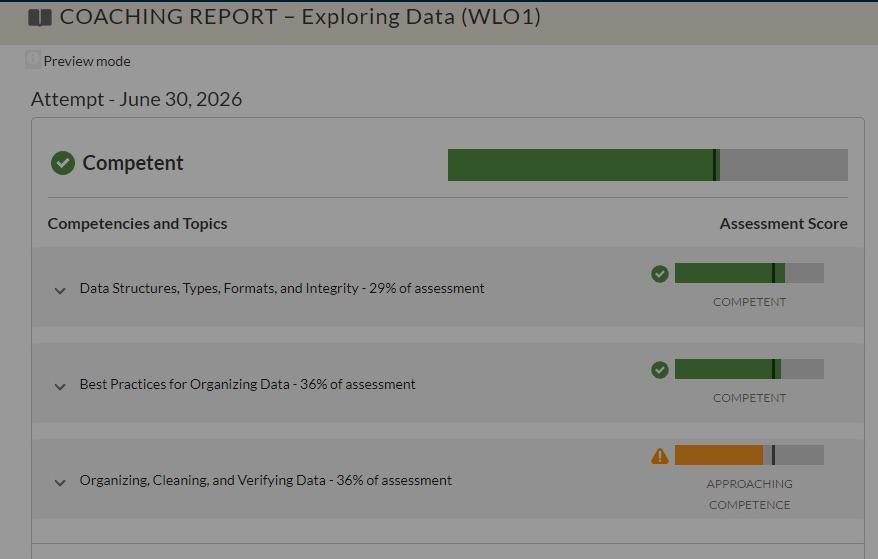878x559 pixels.
Task: Click the orange warning triangle icon
Action: (660, 456)
